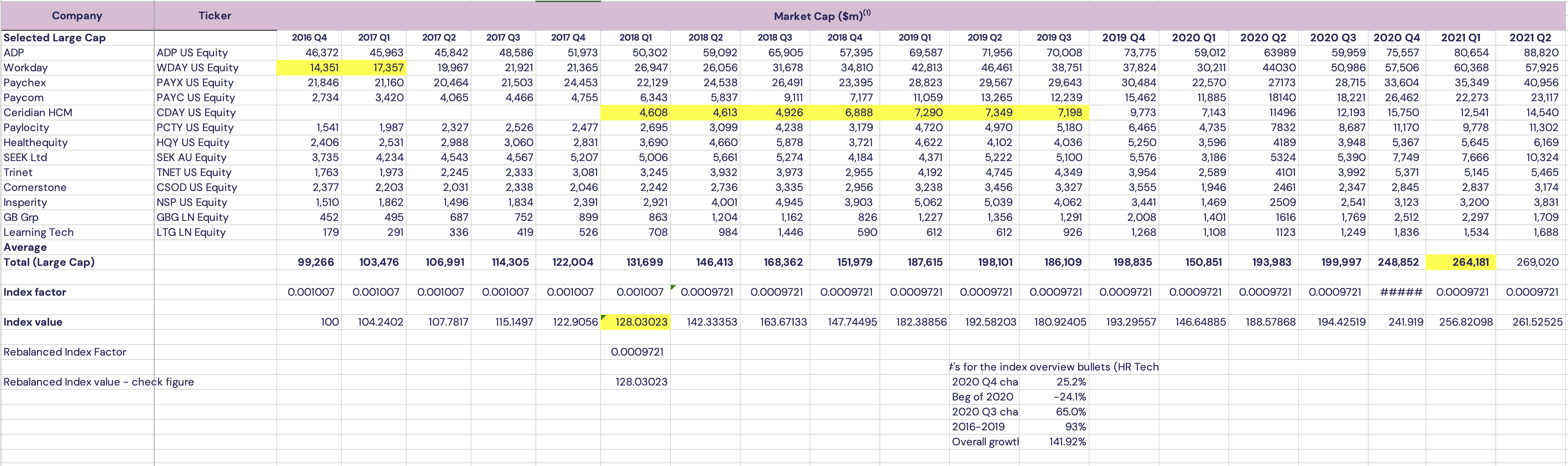
Task: Select the Ceridian HCM company cell
Action: tap(77, 113)
